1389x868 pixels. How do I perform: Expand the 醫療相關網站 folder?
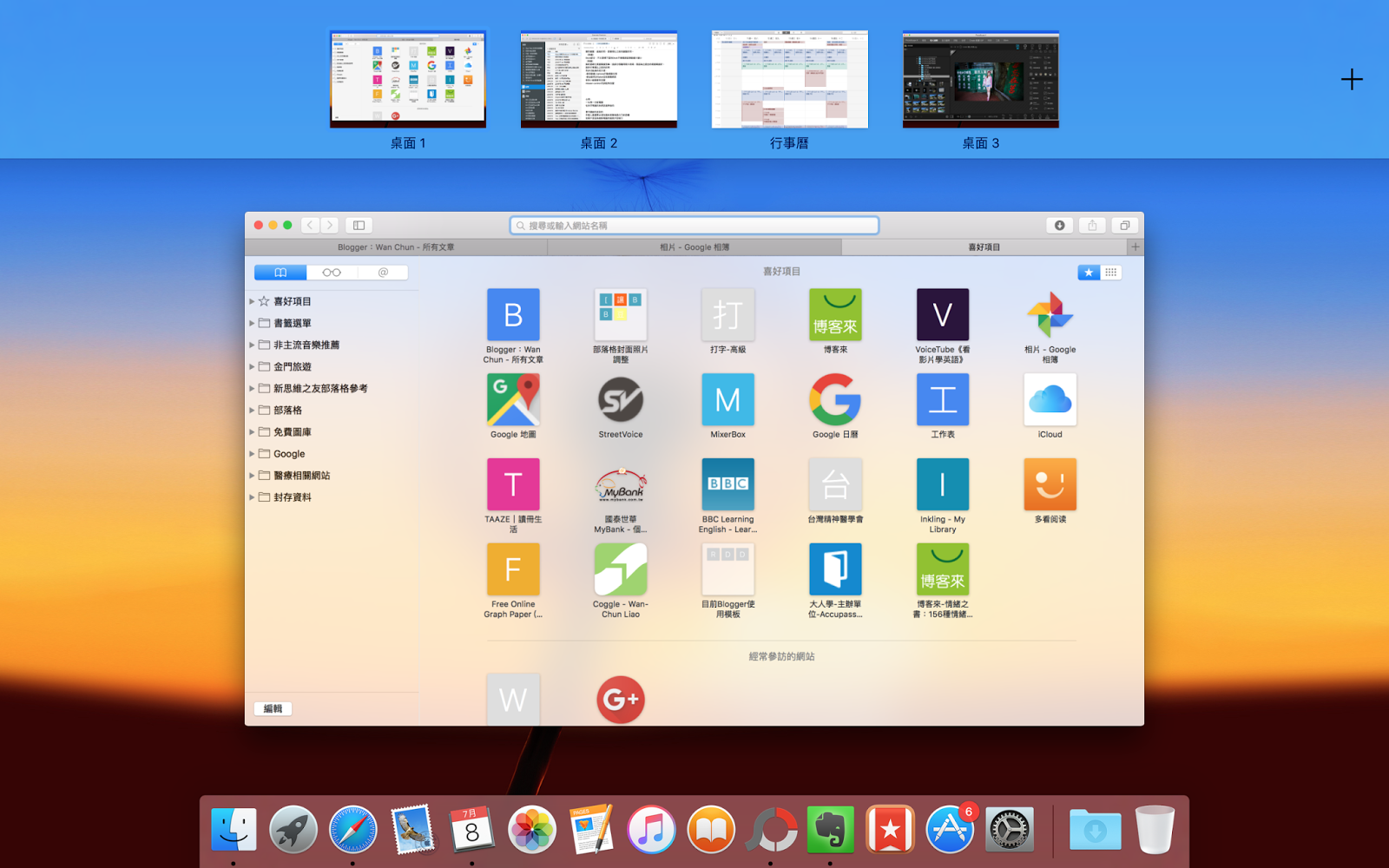[252, 475]
